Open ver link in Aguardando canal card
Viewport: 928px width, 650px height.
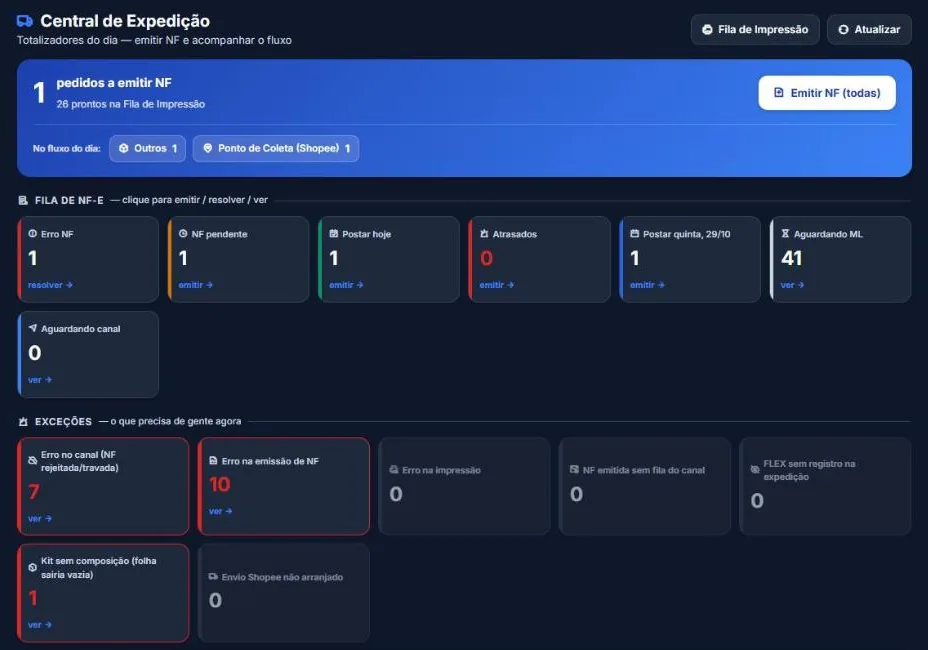[x=40, y=380]
